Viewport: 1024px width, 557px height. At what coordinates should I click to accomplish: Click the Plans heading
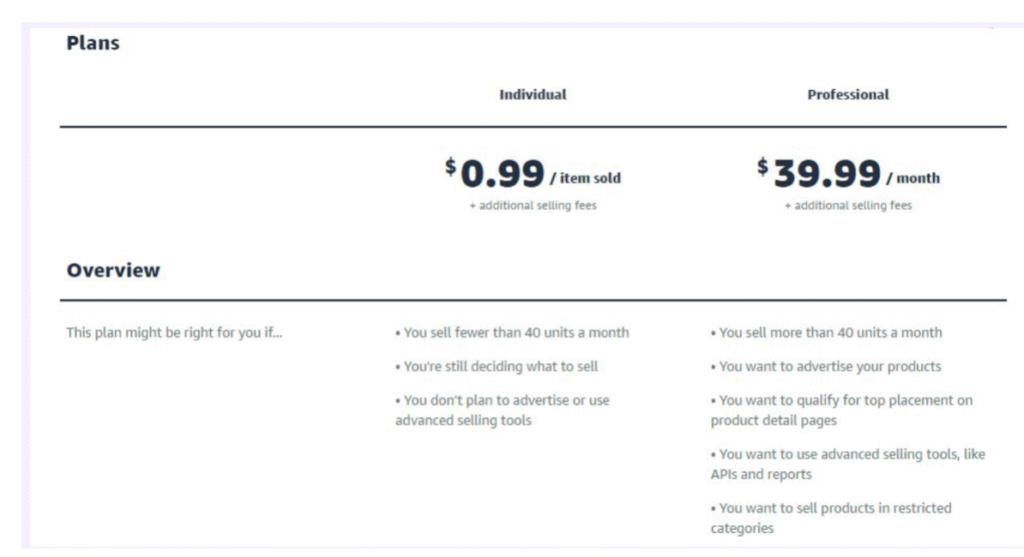93,44
